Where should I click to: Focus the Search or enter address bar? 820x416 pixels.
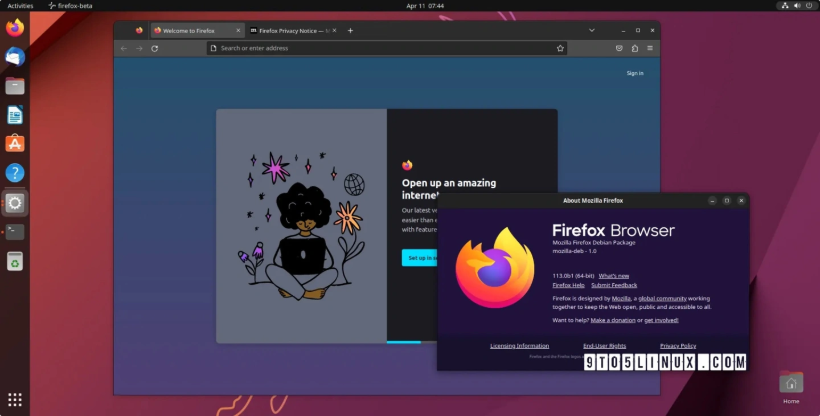380,48
